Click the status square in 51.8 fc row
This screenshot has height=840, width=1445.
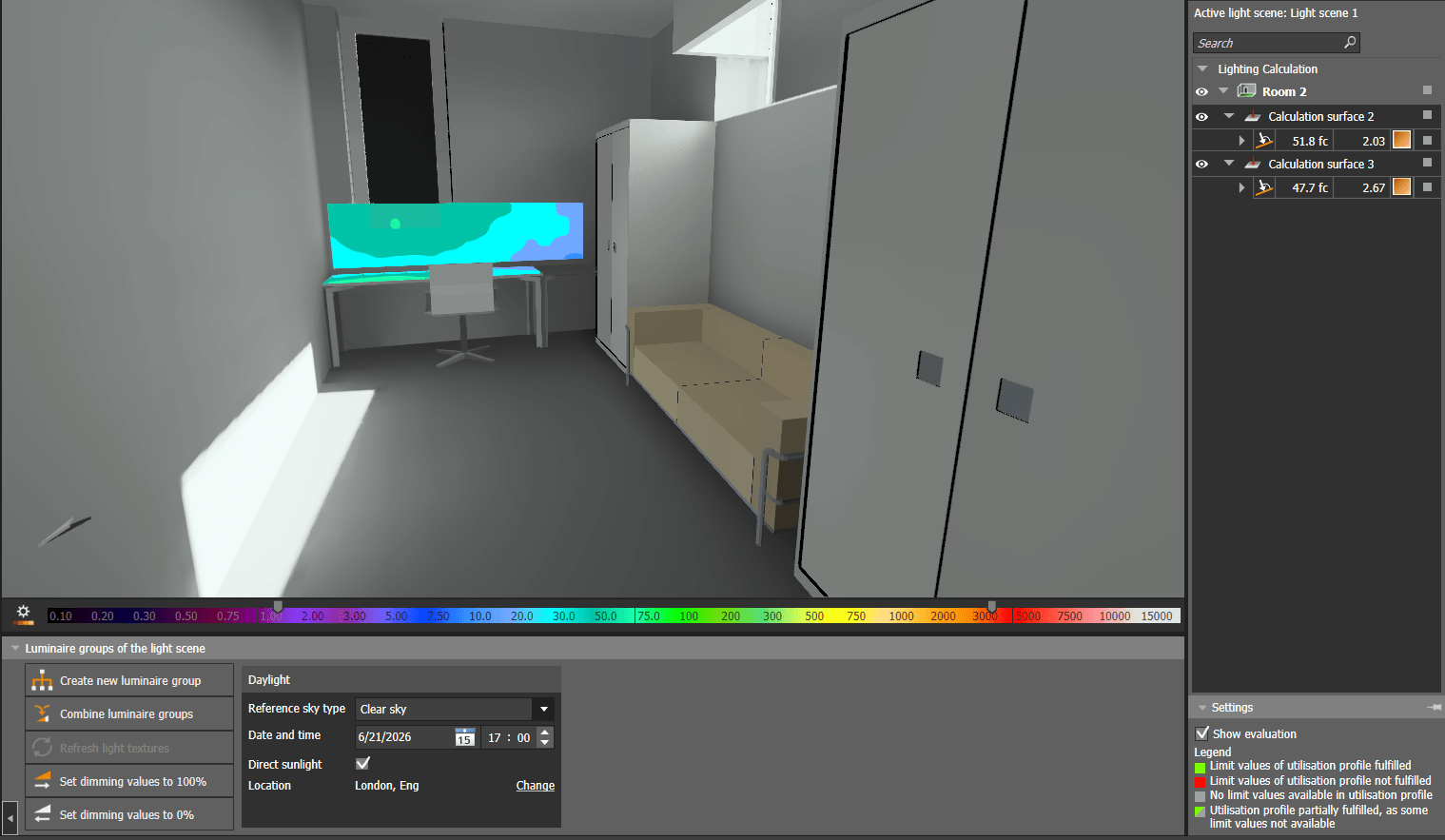click(x=1427, y=140)
